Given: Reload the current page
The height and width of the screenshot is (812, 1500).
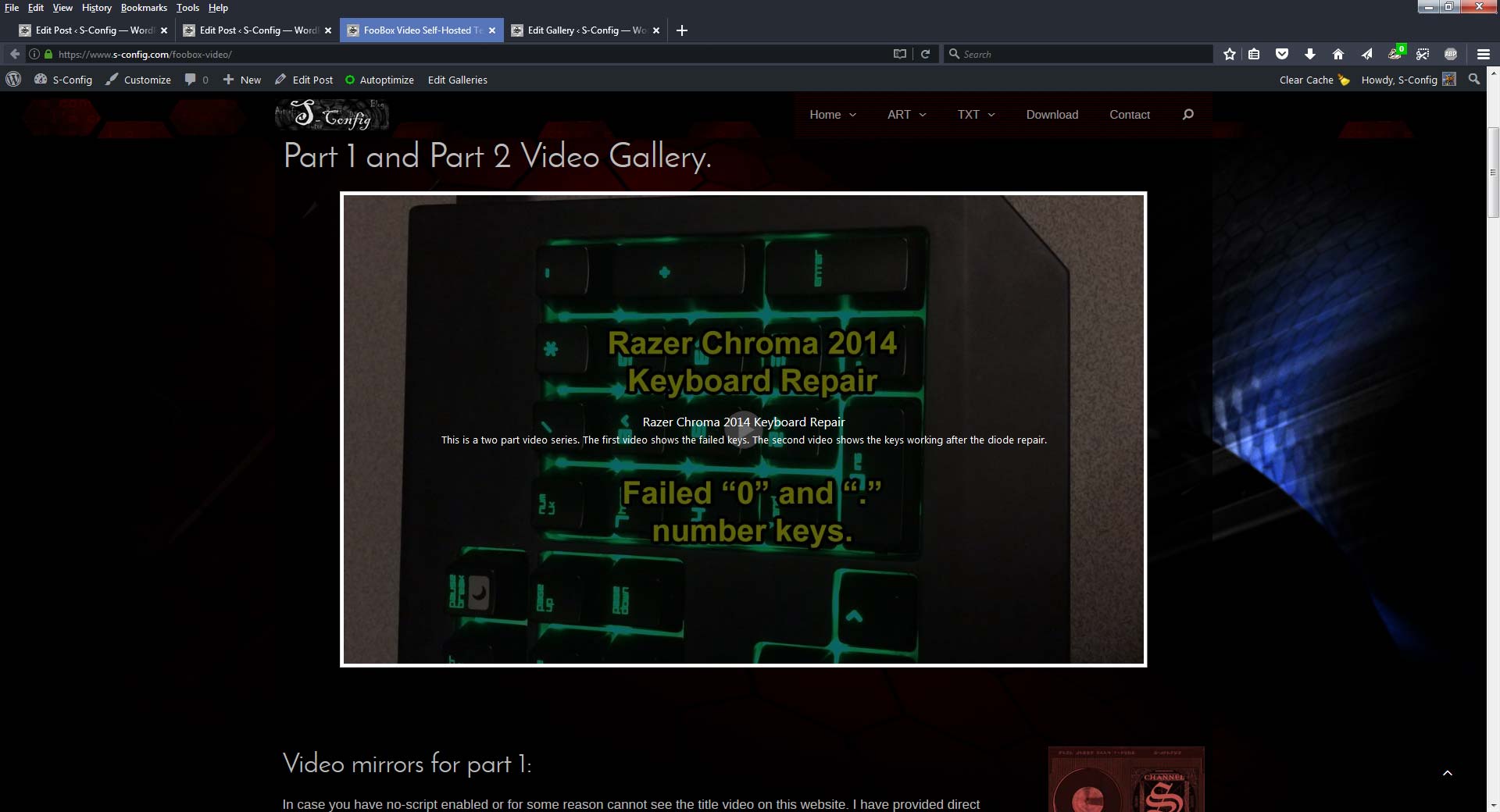Looking at the screenshot, I should [x=925, y=54].
